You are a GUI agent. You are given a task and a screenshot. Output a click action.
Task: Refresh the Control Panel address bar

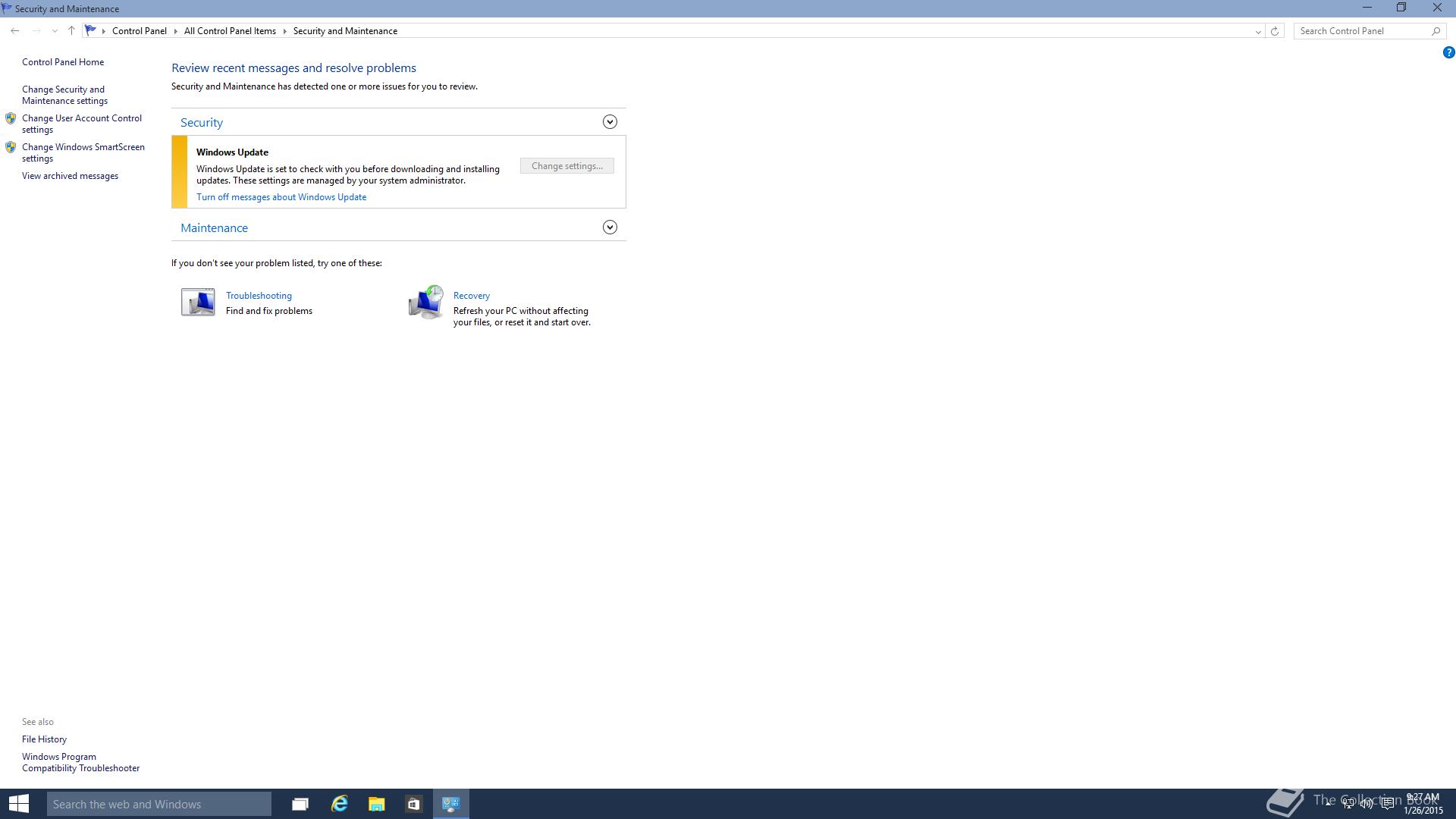[1275, 31]
